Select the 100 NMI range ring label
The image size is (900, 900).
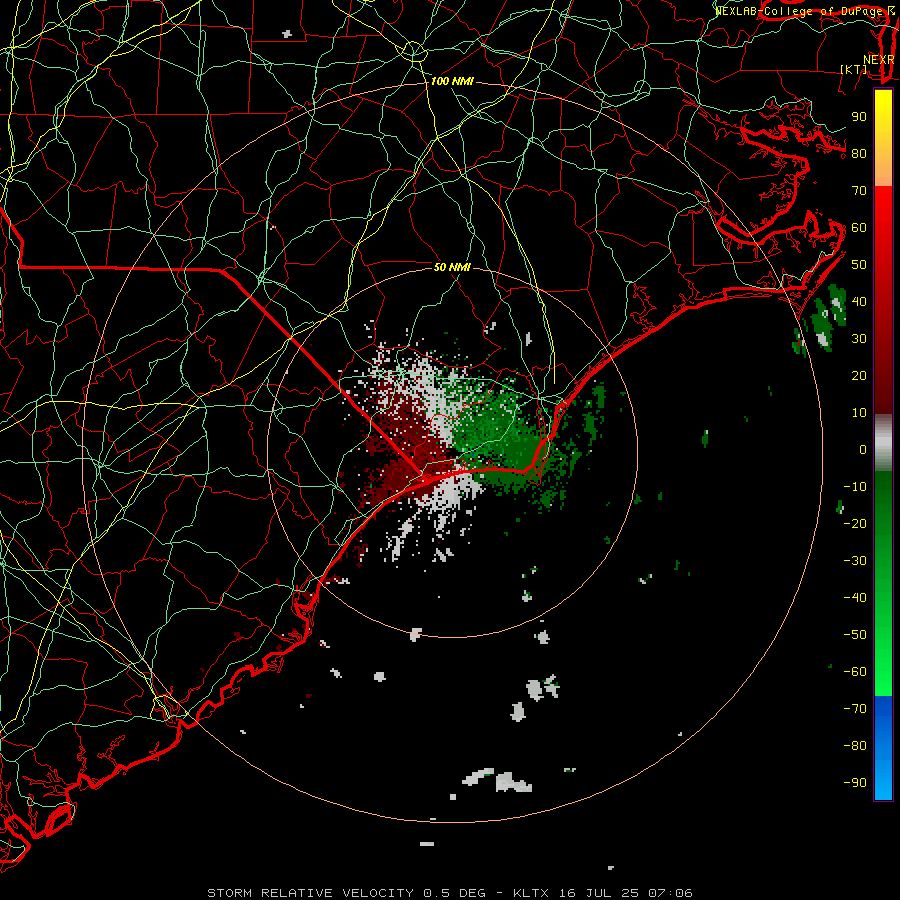click(x=452, y=81)
